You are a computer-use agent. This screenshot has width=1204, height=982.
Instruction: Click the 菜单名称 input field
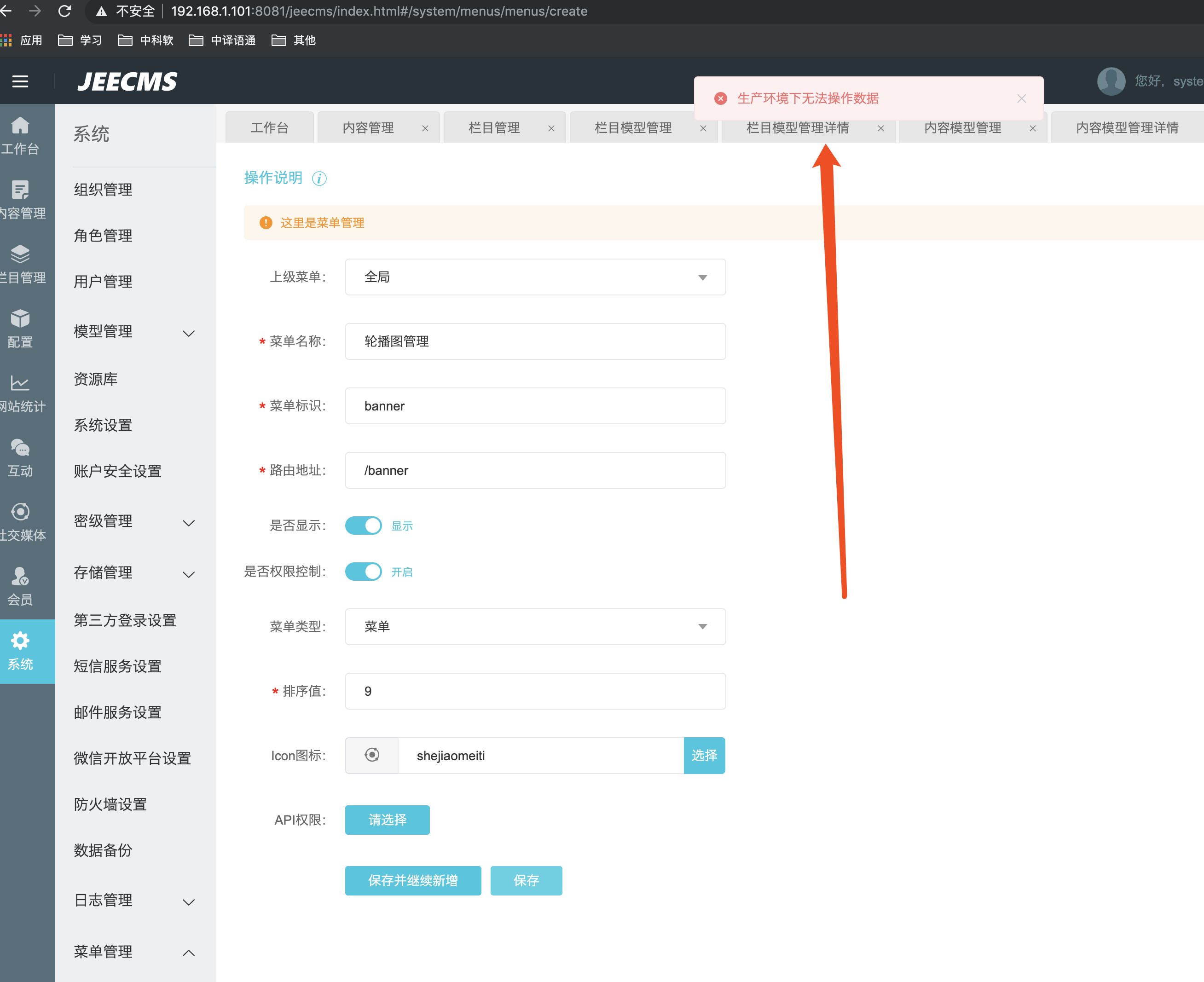[535, 341]
